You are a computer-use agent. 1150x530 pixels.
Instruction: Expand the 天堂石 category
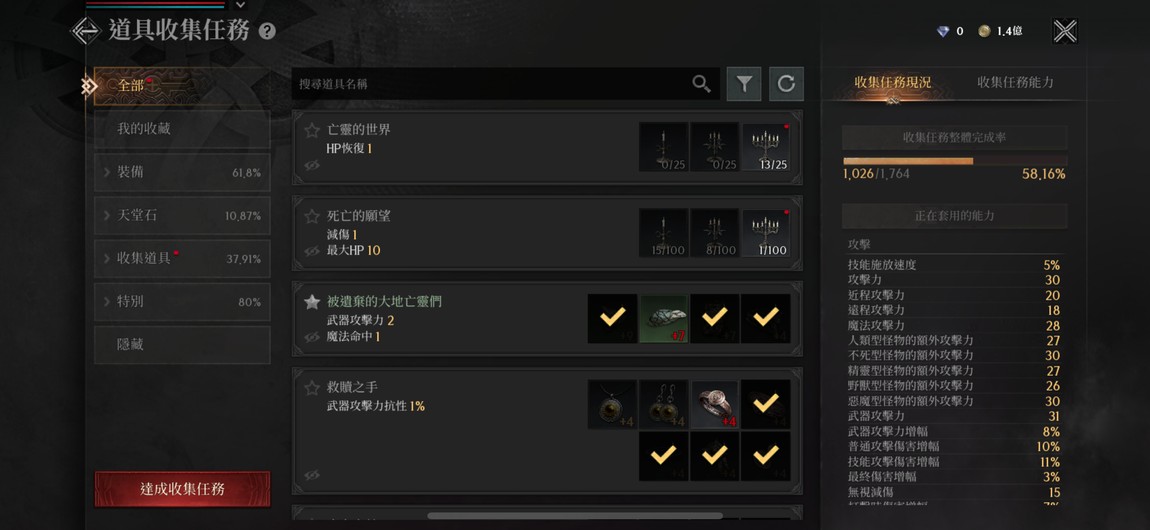click(x=182, y=216)
